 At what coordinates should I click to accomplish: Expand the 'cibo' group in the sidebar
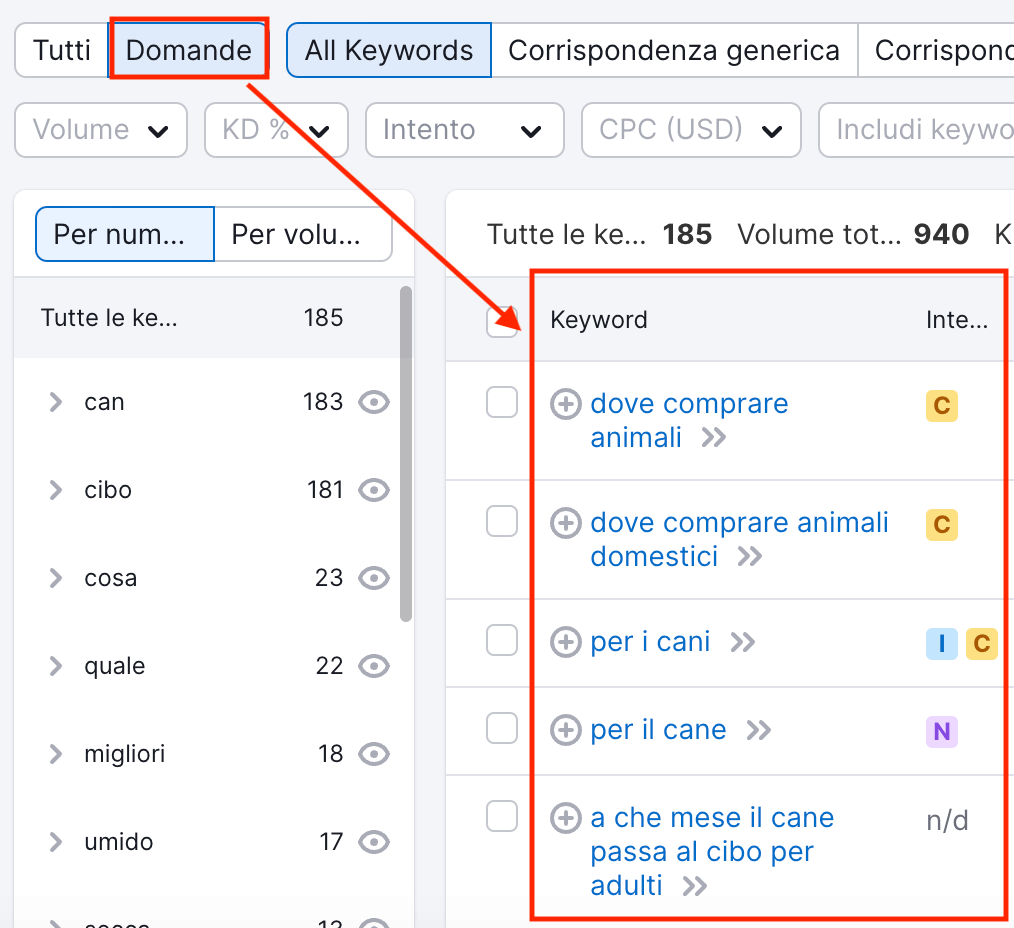[56, 490]
